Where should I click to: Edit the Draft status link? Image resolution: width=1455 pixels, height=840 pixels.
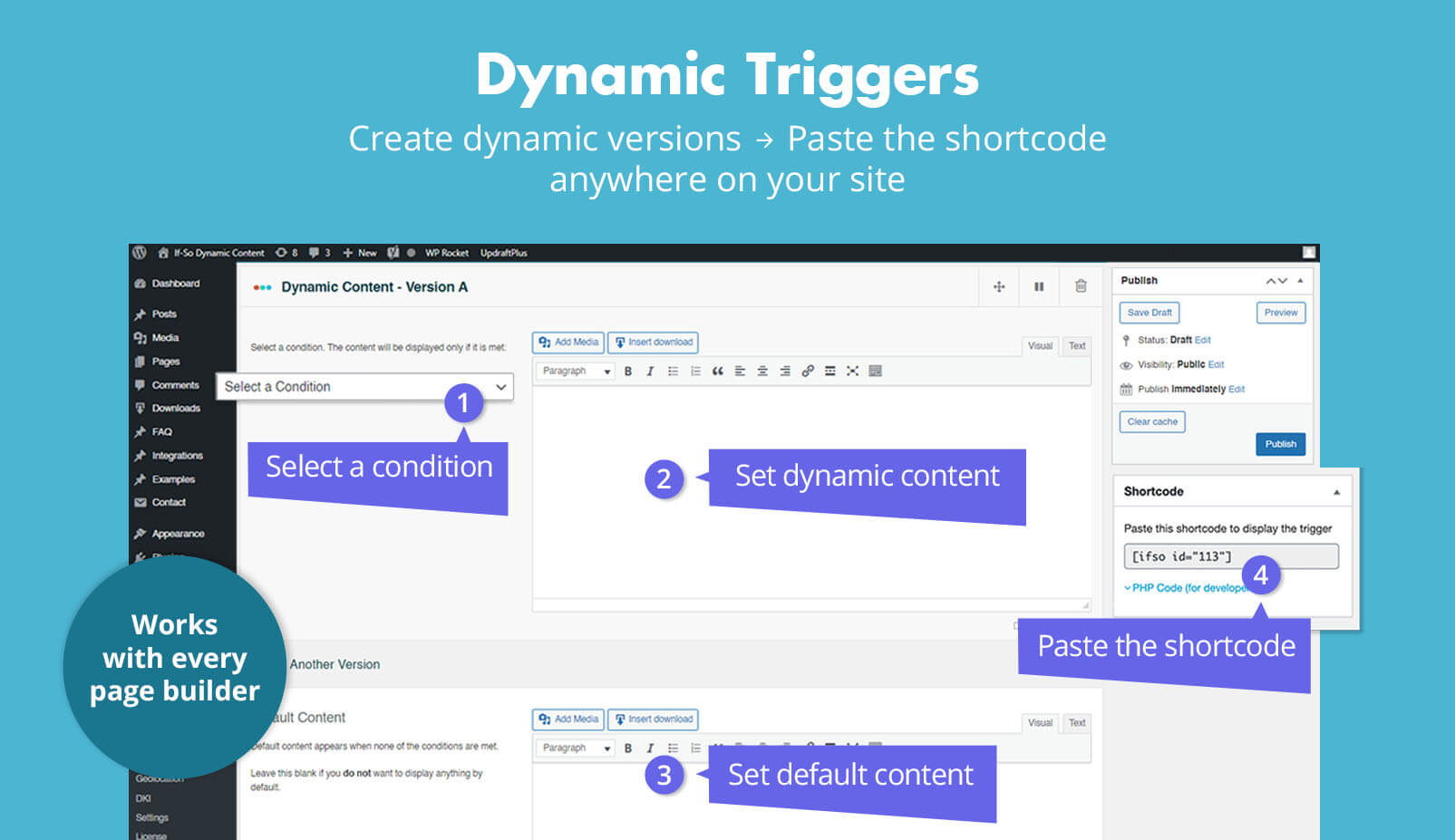(x=1203, y=340)
